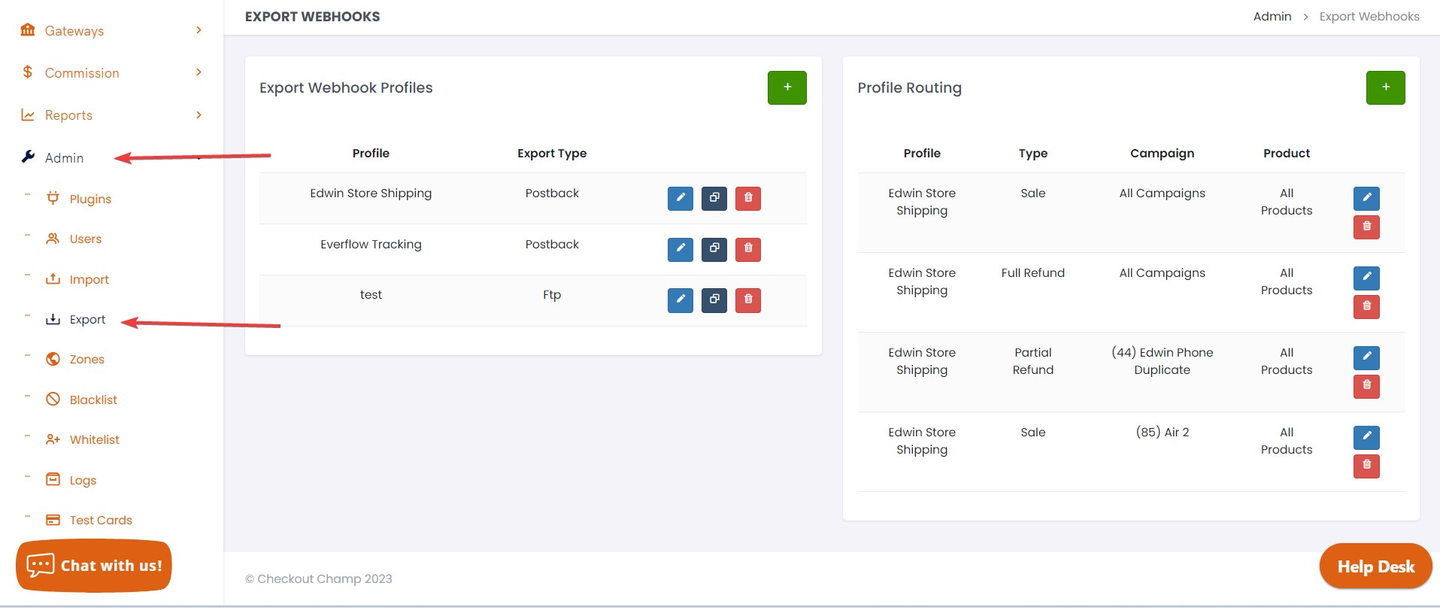
Task: Expand the Gateways menu chevron
Action: pos(199,31)
